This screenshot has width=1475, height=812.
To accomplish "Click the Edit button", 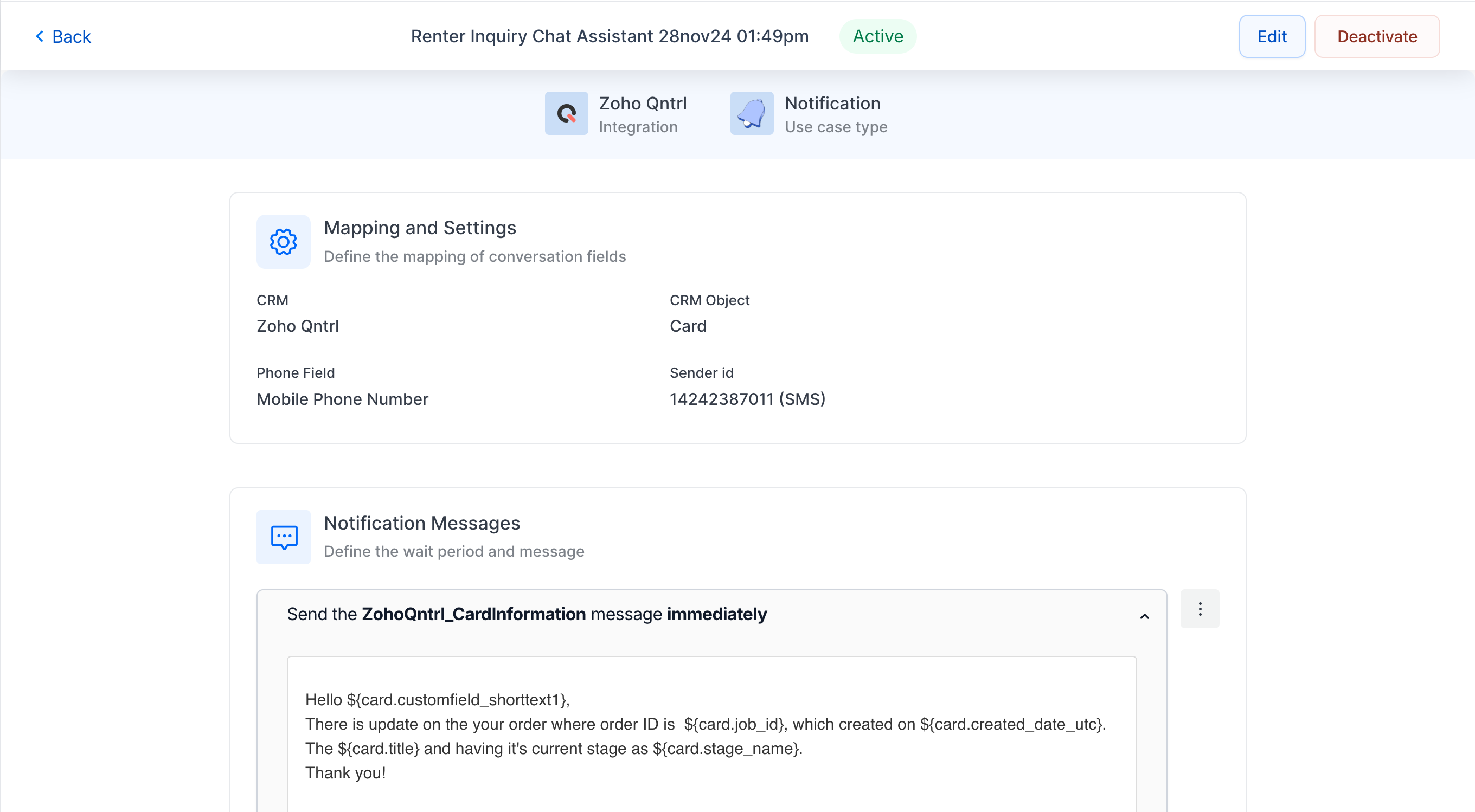I will pyautogui.click(x=1272, y=37).
